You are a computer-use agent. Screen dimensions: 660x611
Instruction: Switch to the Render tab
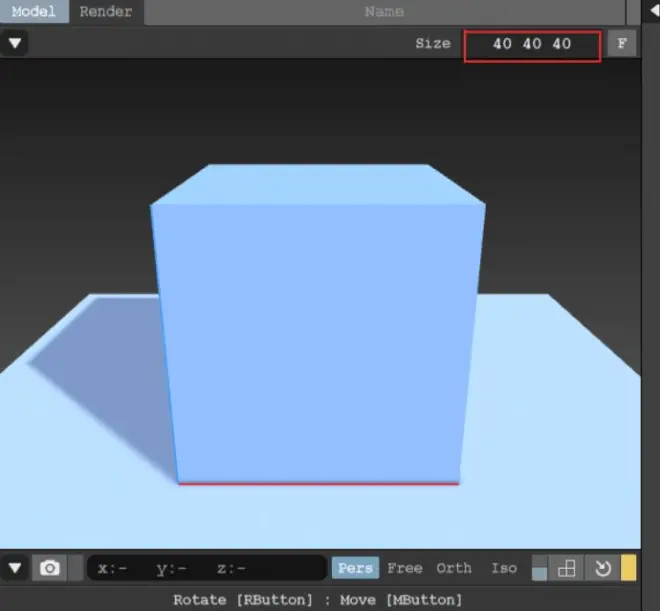[106, 11]
